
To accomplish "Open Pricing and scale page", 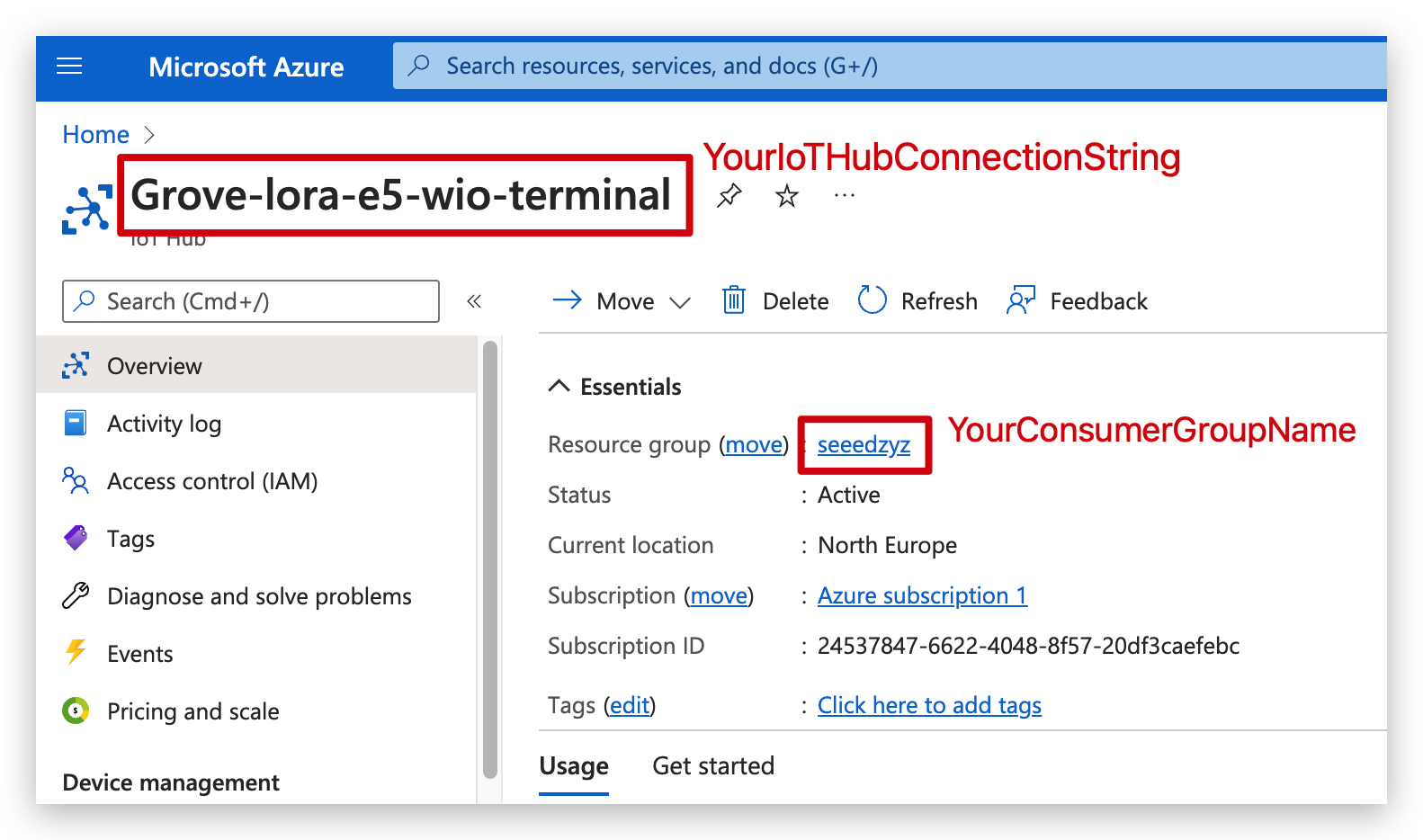I will (256, 710).
